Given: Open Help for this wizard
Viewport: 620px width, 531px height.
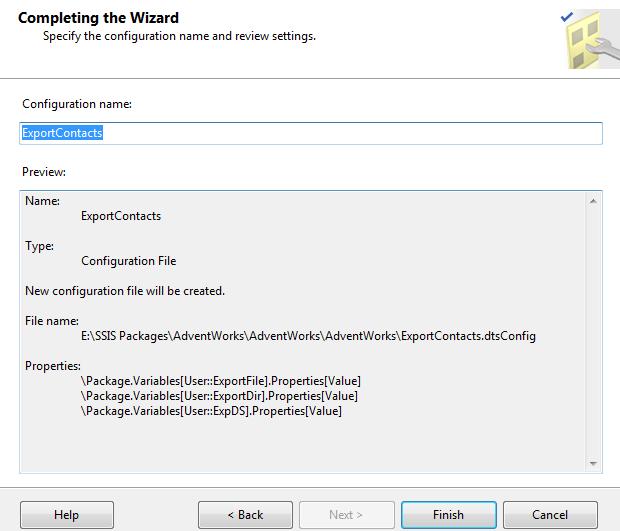Looking at the screenshot, I should (x=66, y=515).
